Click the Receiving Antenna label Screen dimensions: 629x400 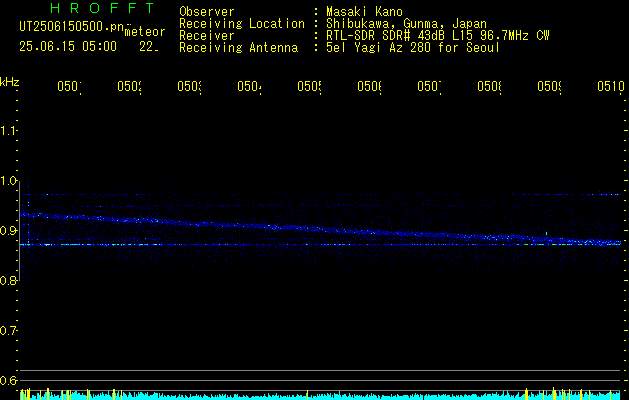point(238,48)
